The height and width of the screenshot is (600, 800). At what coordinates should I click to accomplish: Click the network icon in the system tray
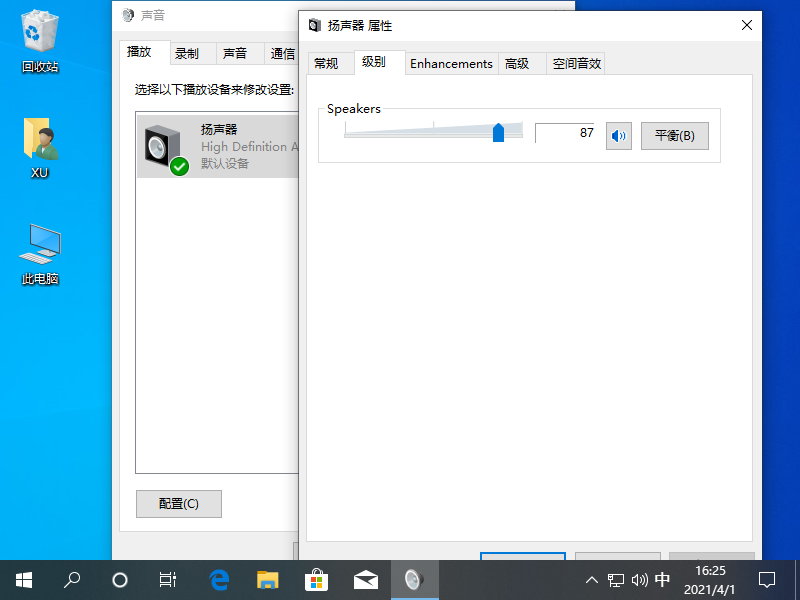pos(614,580)
